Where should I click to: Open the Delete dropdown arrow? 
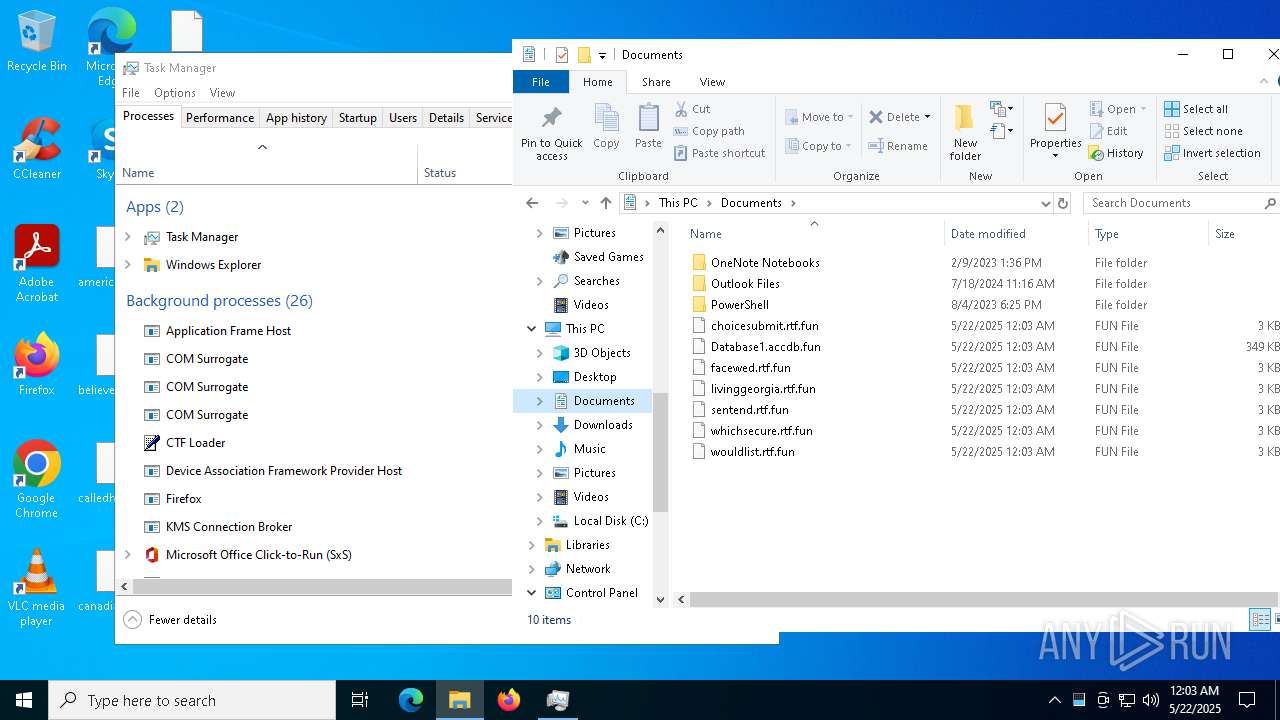(x=927, y=117)
